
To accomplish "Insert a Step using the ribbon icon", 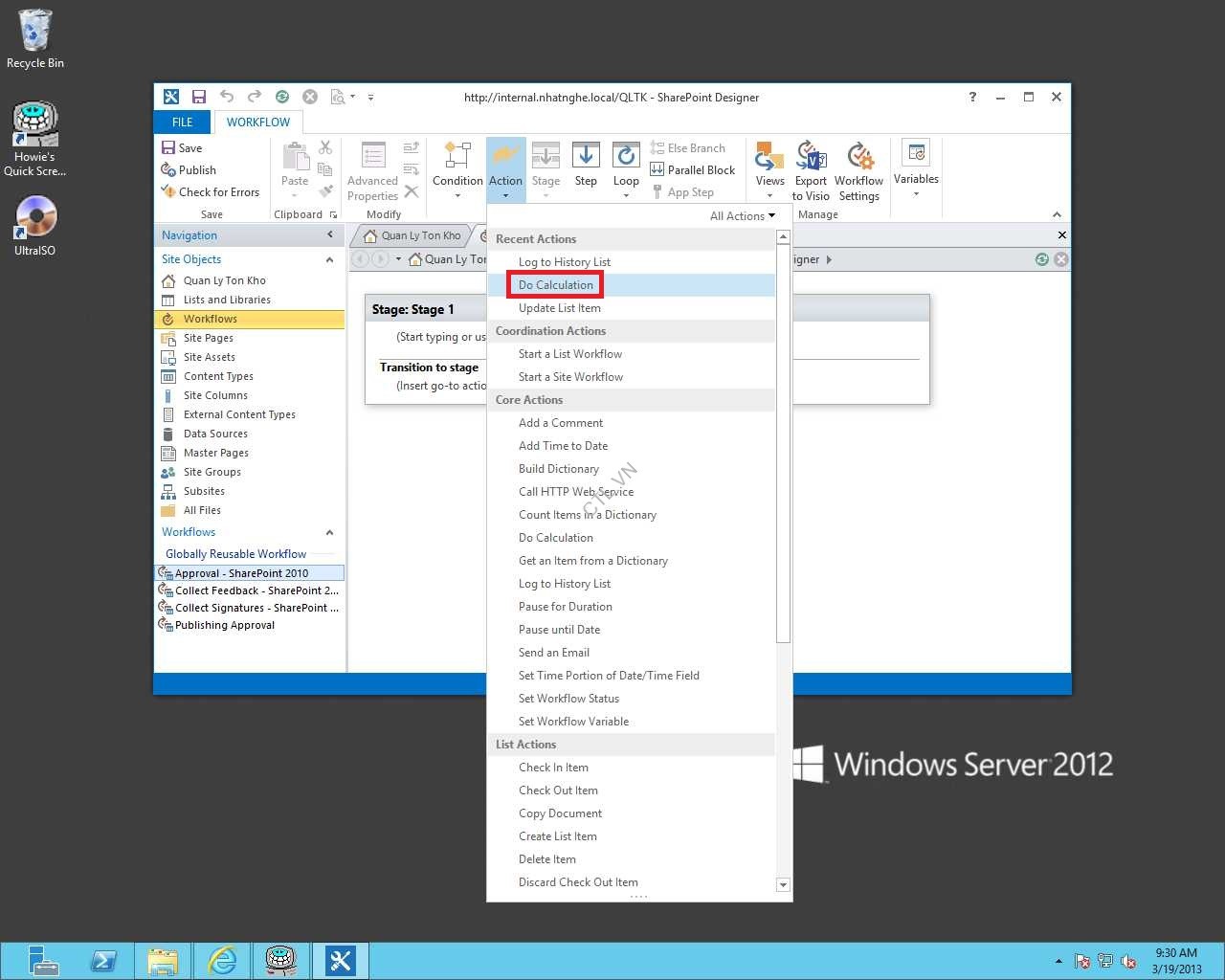I will tap(586, 156).
